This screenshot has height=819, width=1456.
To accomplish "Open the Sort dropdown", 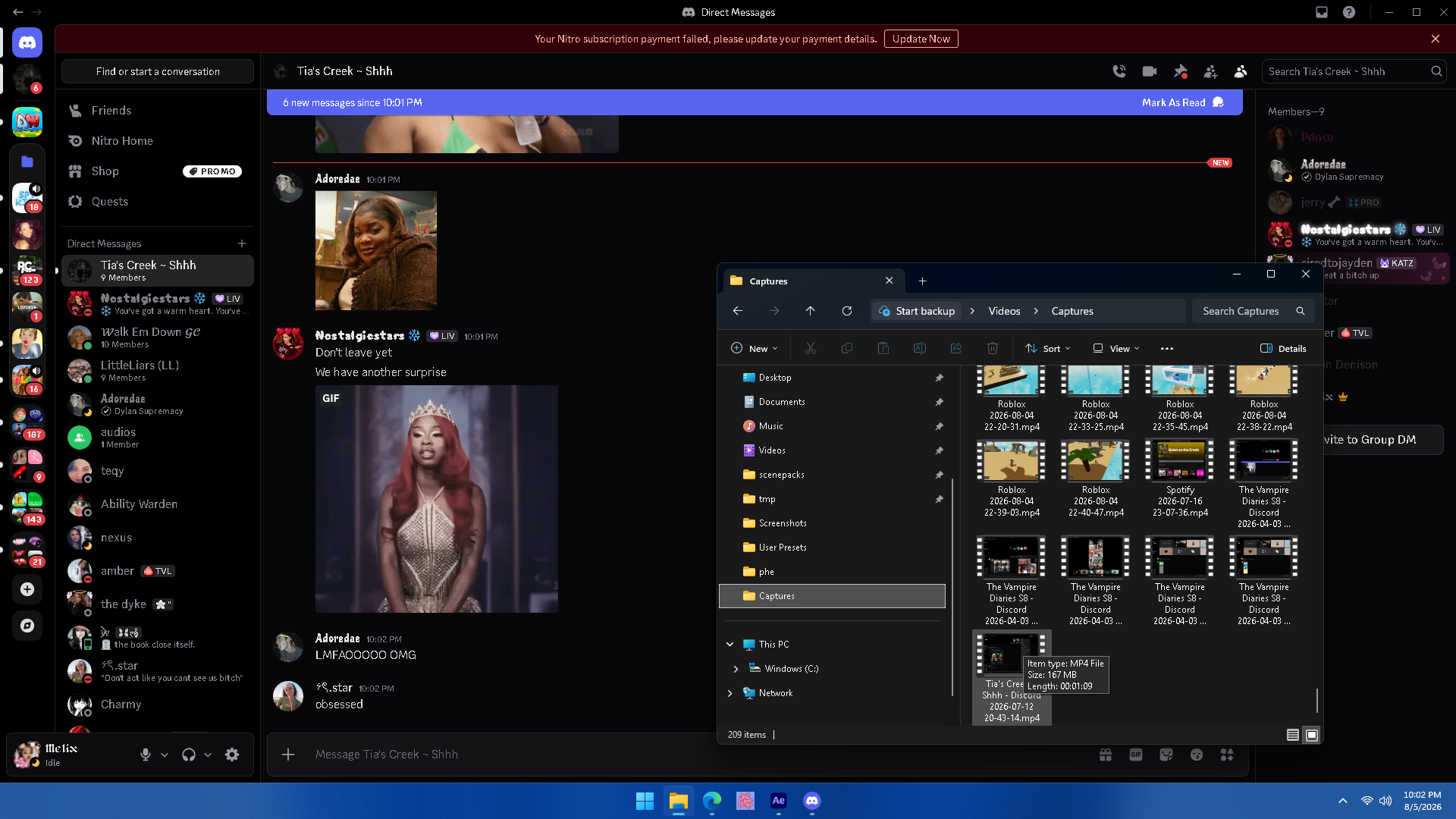I will coord(1048,349).
